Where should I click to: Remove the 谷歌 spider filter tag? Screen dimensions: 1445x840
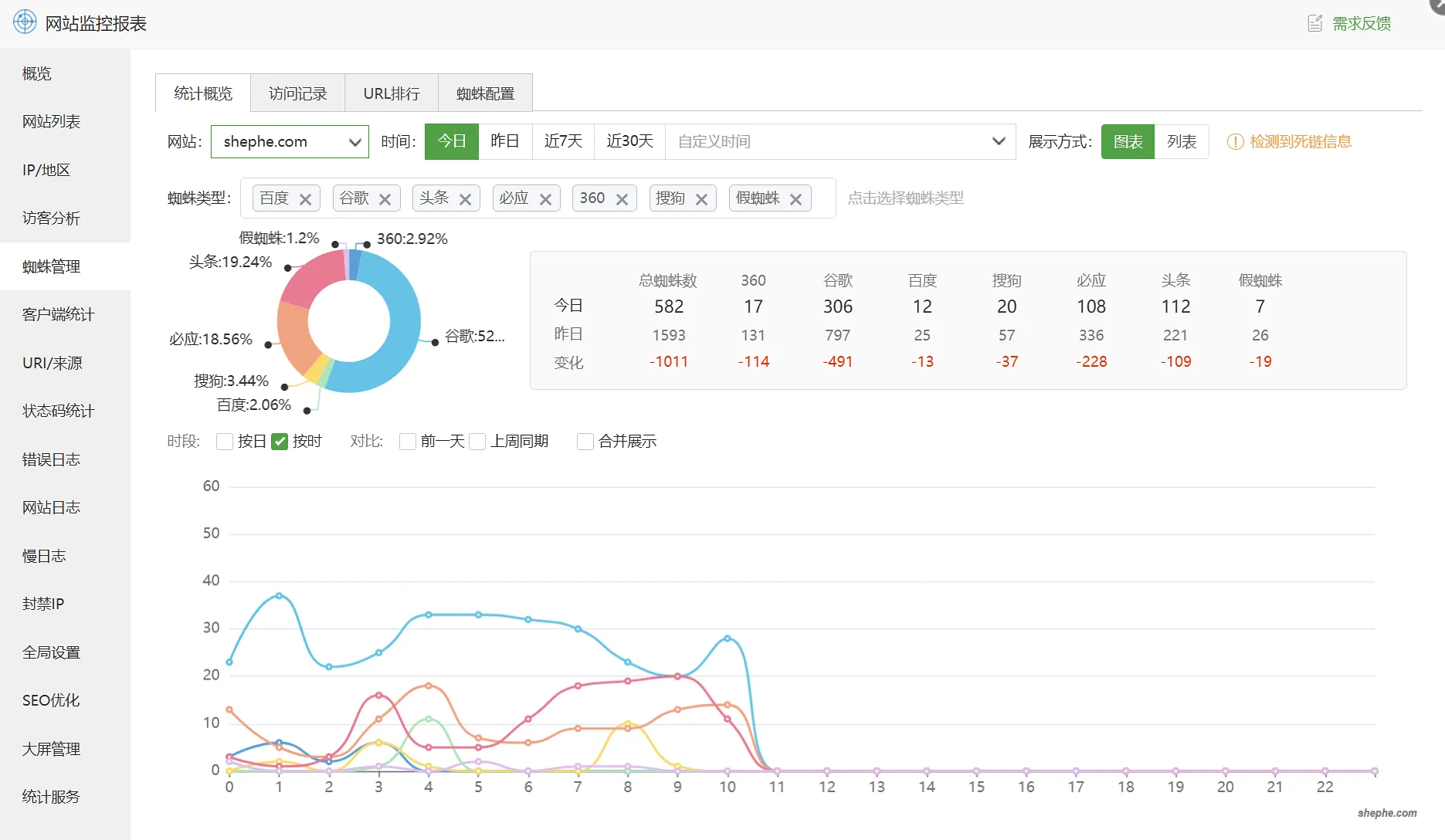[x=386, y=198]
